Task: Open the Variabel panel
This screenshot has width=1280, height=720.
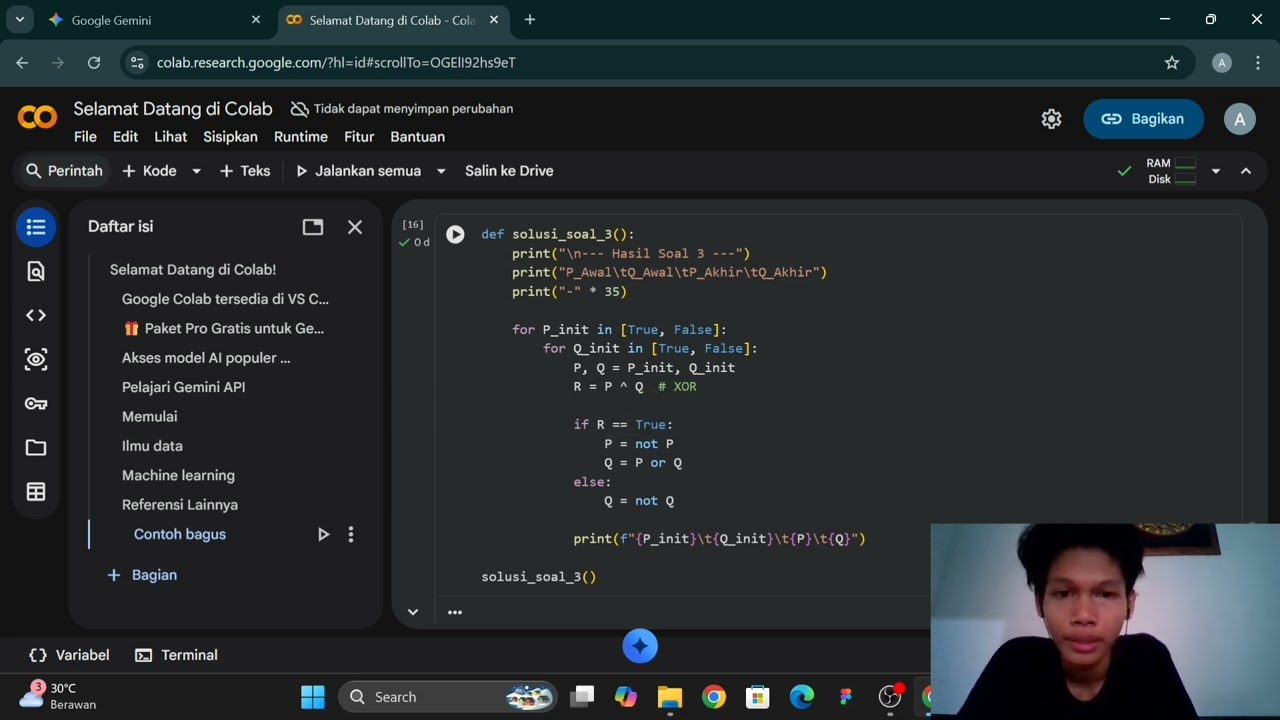Action: pos(69,655)
